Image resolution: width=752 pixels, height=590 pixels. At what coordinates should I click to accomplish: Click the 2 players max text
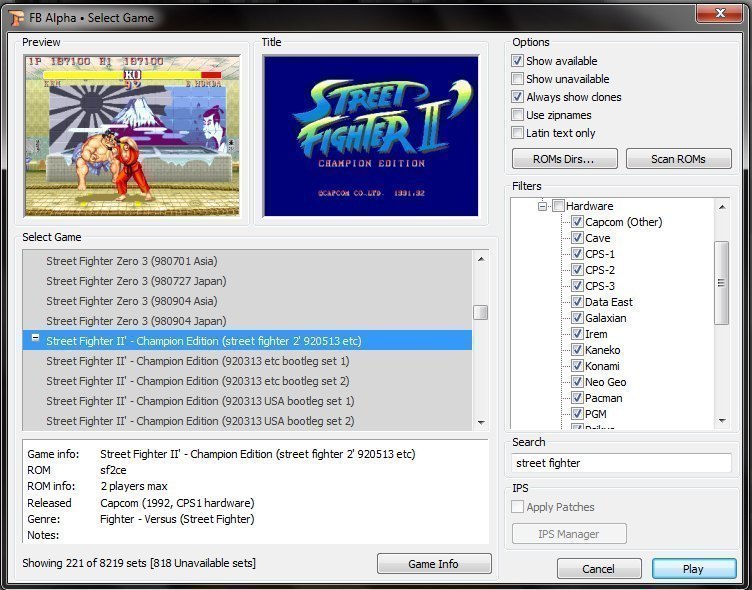point(134,486)
